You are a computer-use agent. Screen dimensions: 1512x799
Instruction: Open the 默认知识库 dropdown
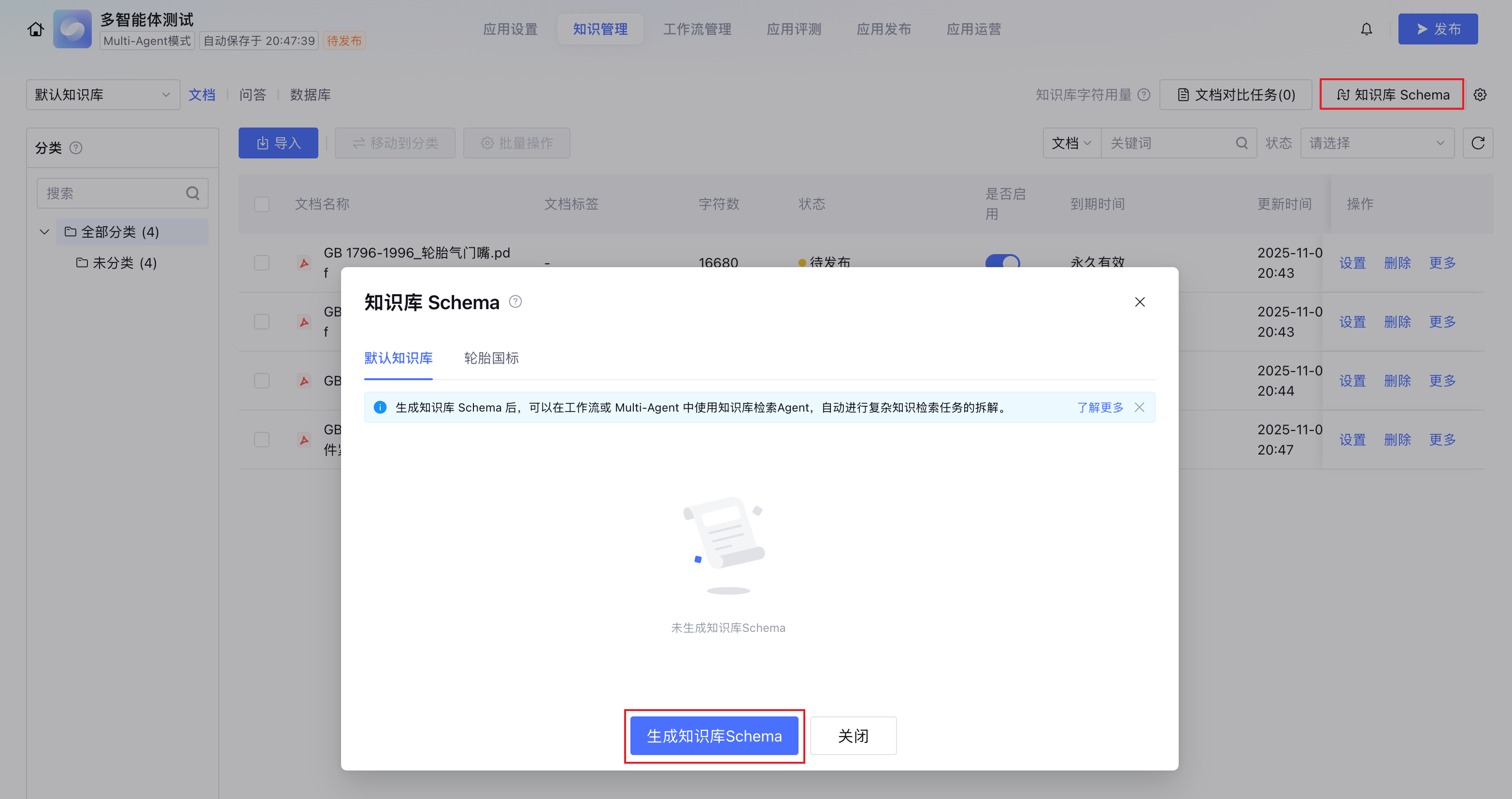click(103, 95)
